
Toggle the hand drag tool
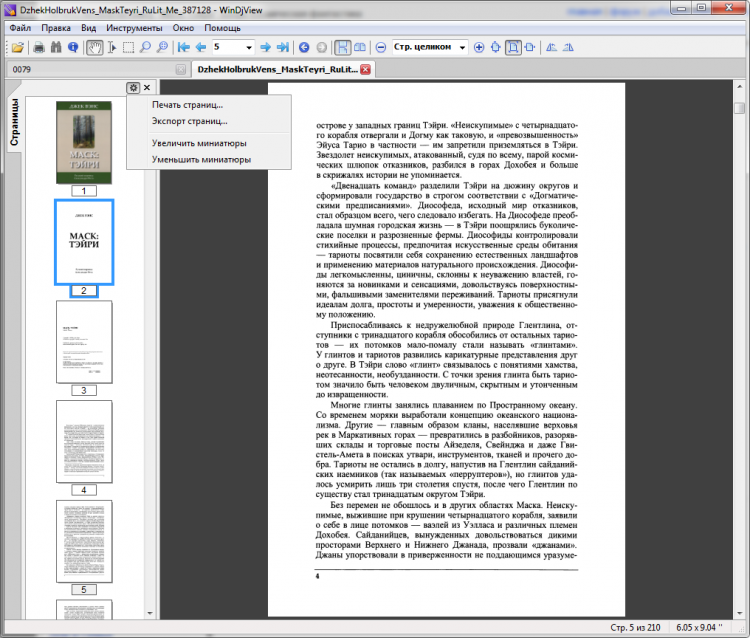click(x=96, y=47)
